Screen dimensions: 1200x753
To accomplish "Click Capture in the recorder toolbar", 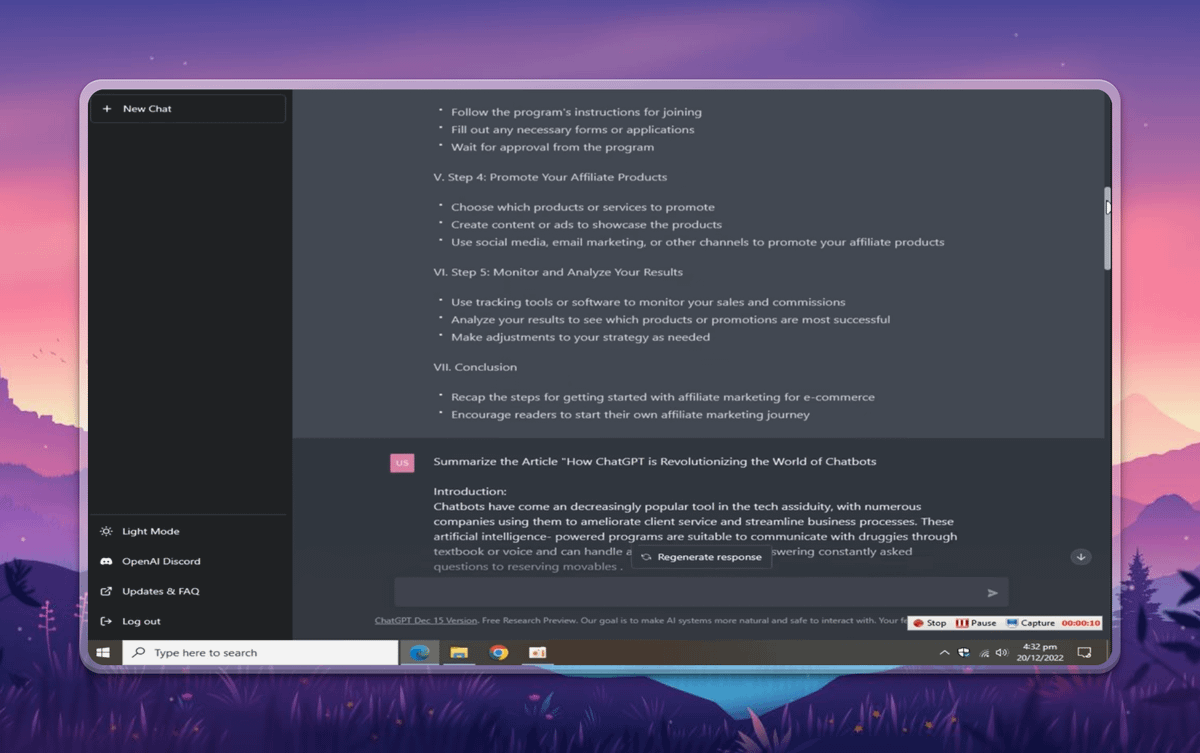I will click(1030, 623).
